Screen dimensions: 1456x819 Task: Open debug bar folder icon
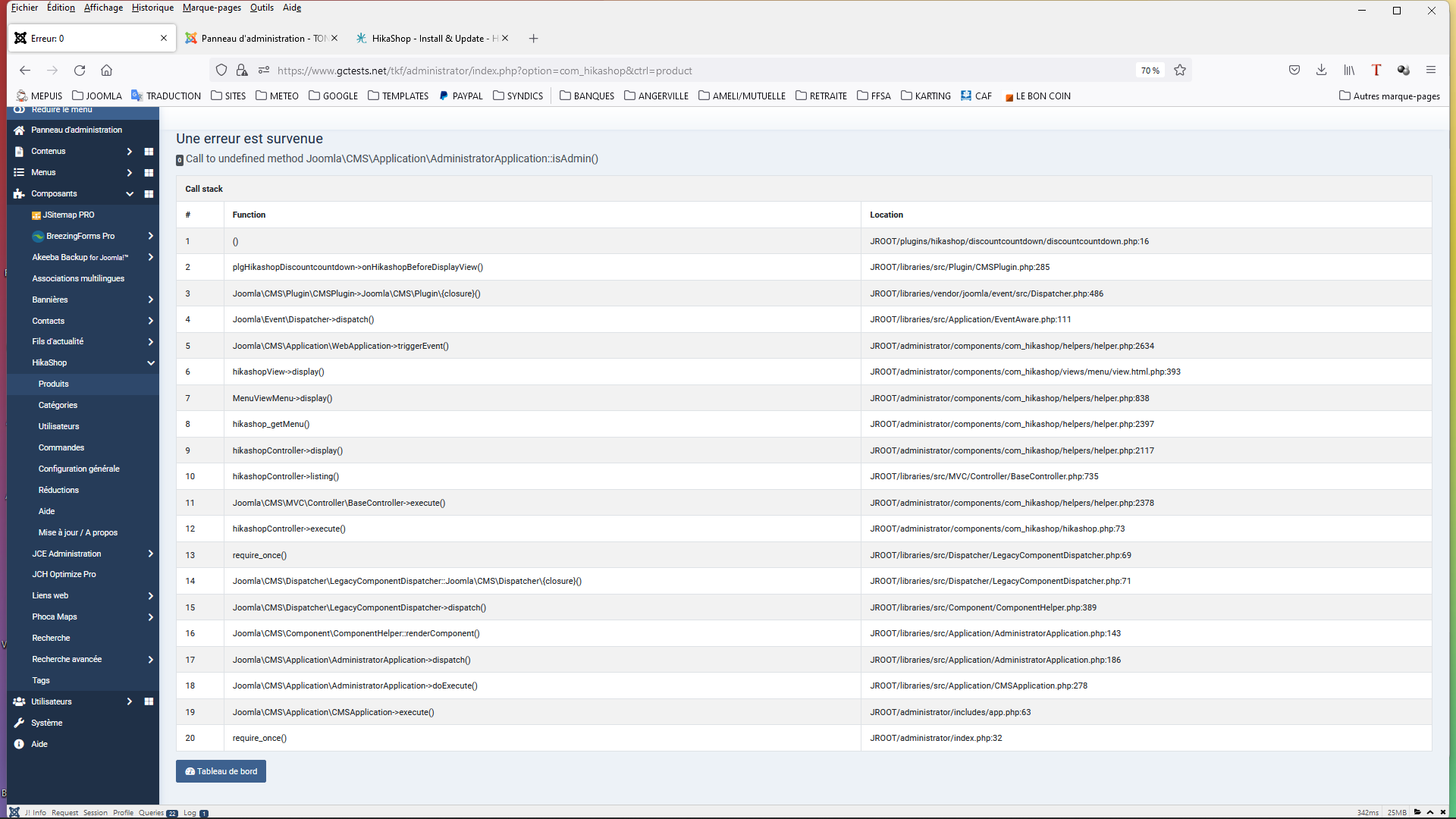pyautogui.click(x=1417, y=812)
